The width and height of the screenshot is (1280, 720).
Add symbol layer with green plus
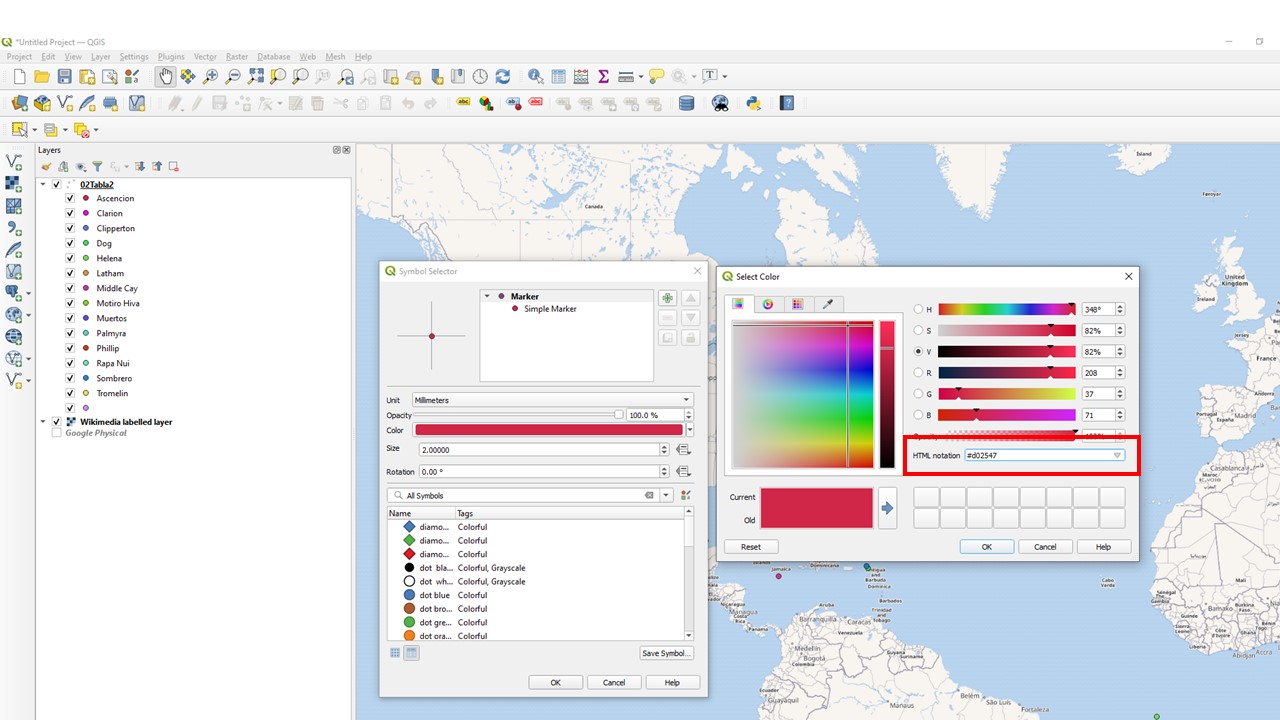667,298
